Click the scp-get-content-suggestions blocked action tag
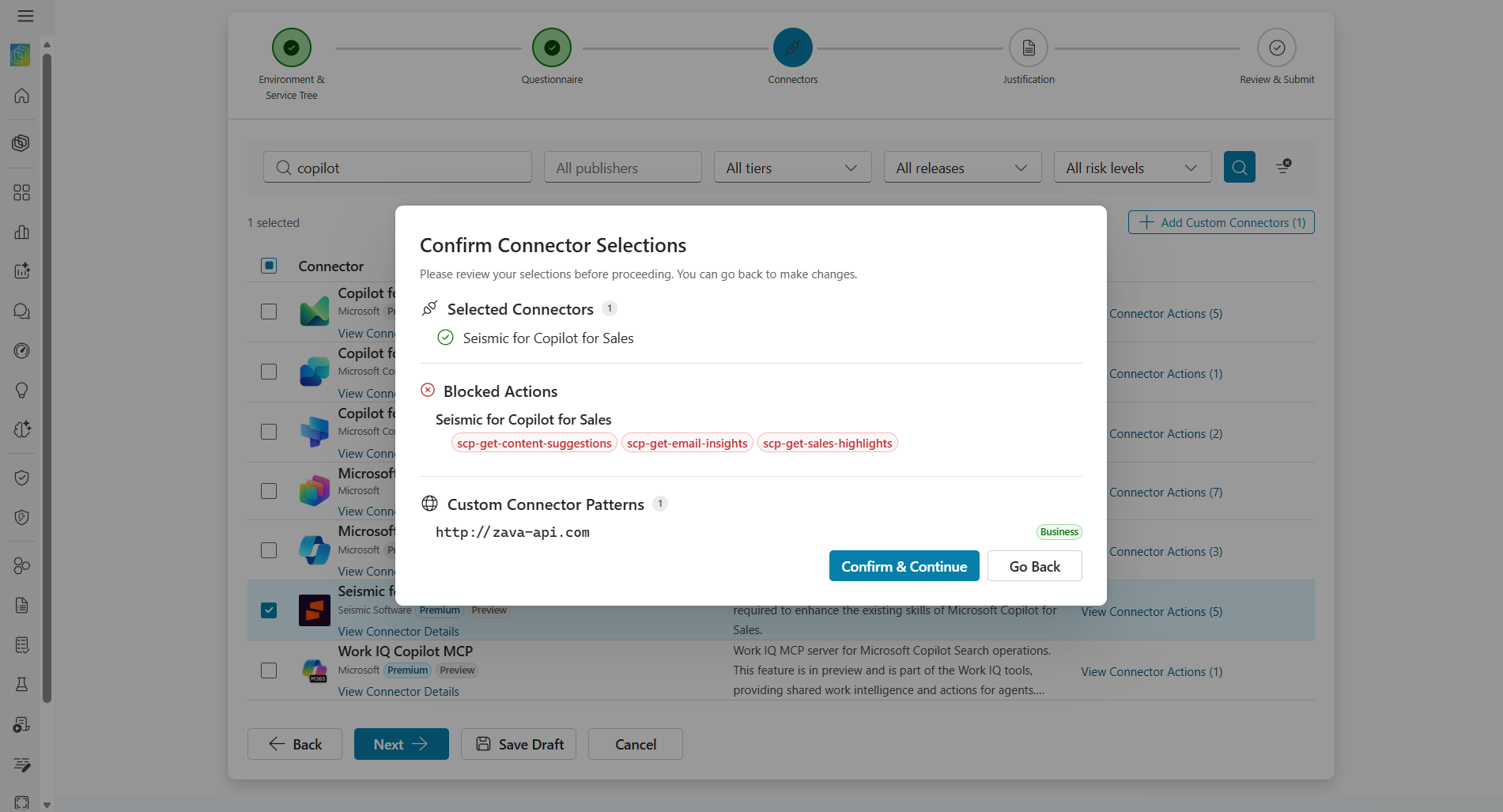This screenshot has width=1503, height=812. (x=534, y=444)
